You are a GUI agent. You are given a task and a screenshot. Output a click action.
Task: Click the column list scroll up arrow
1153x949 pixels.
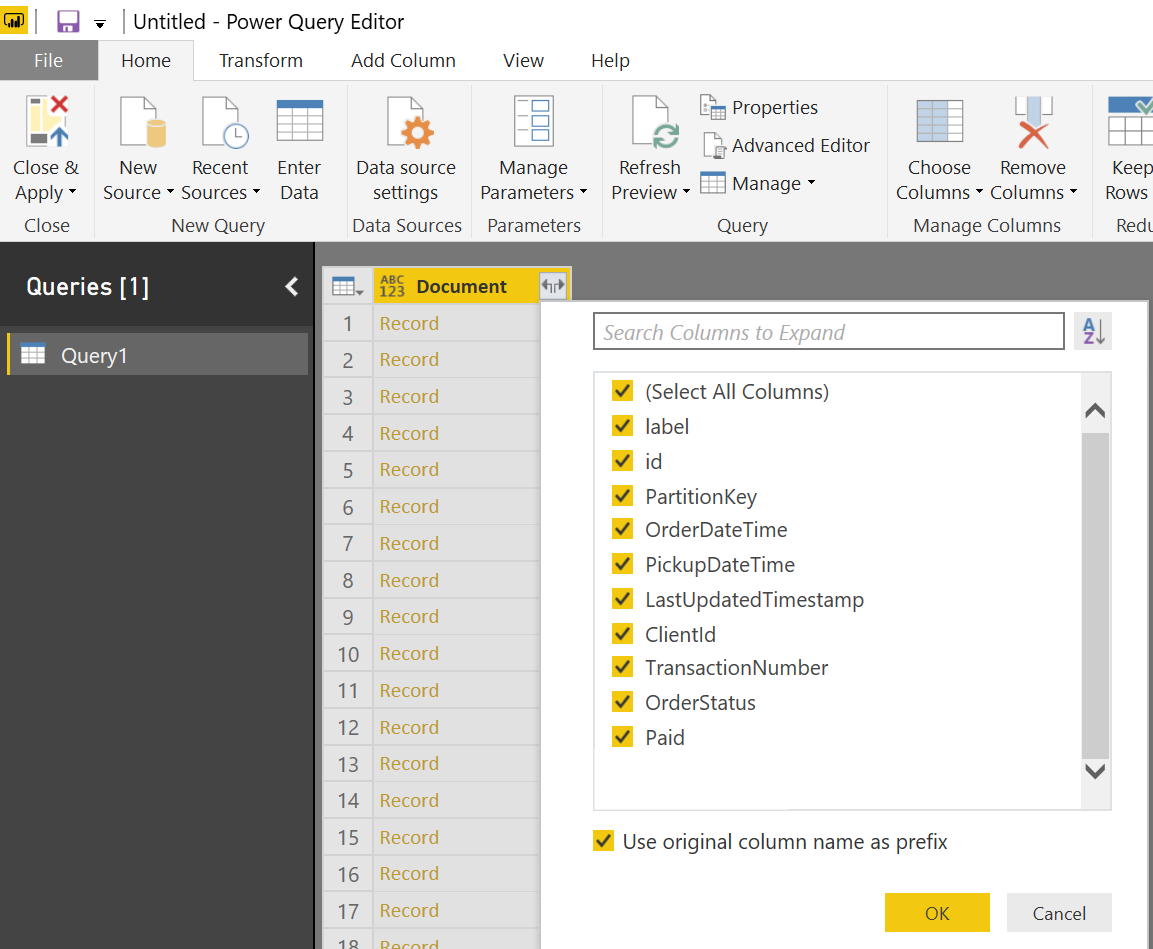click(x=1095, y=410)
